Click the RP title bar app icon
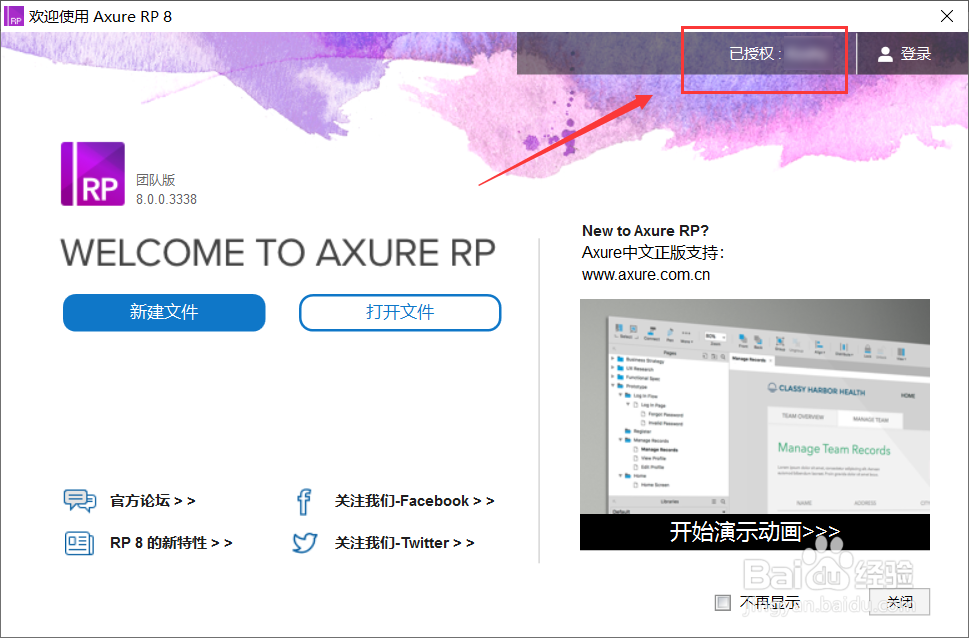 coord(14,16)
